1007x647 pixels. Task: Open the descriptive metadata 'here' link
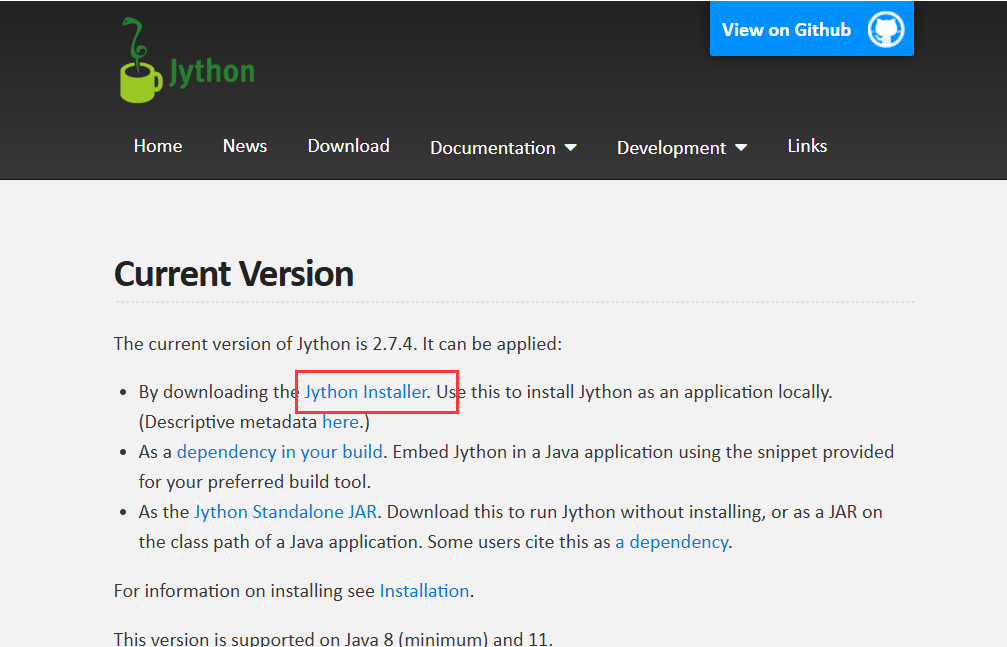(x=340, y=422)
